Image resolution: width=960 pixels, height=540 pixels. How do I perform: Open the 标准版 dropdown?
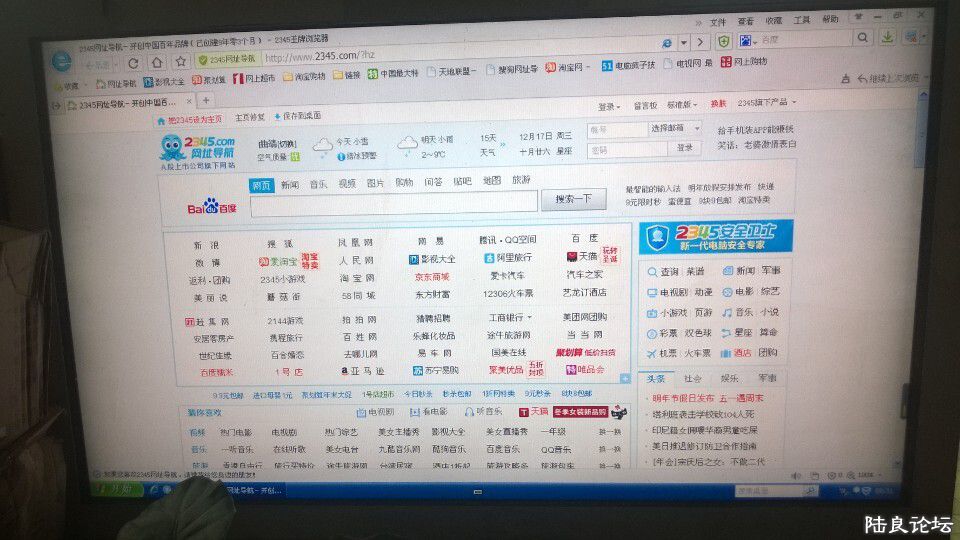pyautogui.click(x=681, y=105)
